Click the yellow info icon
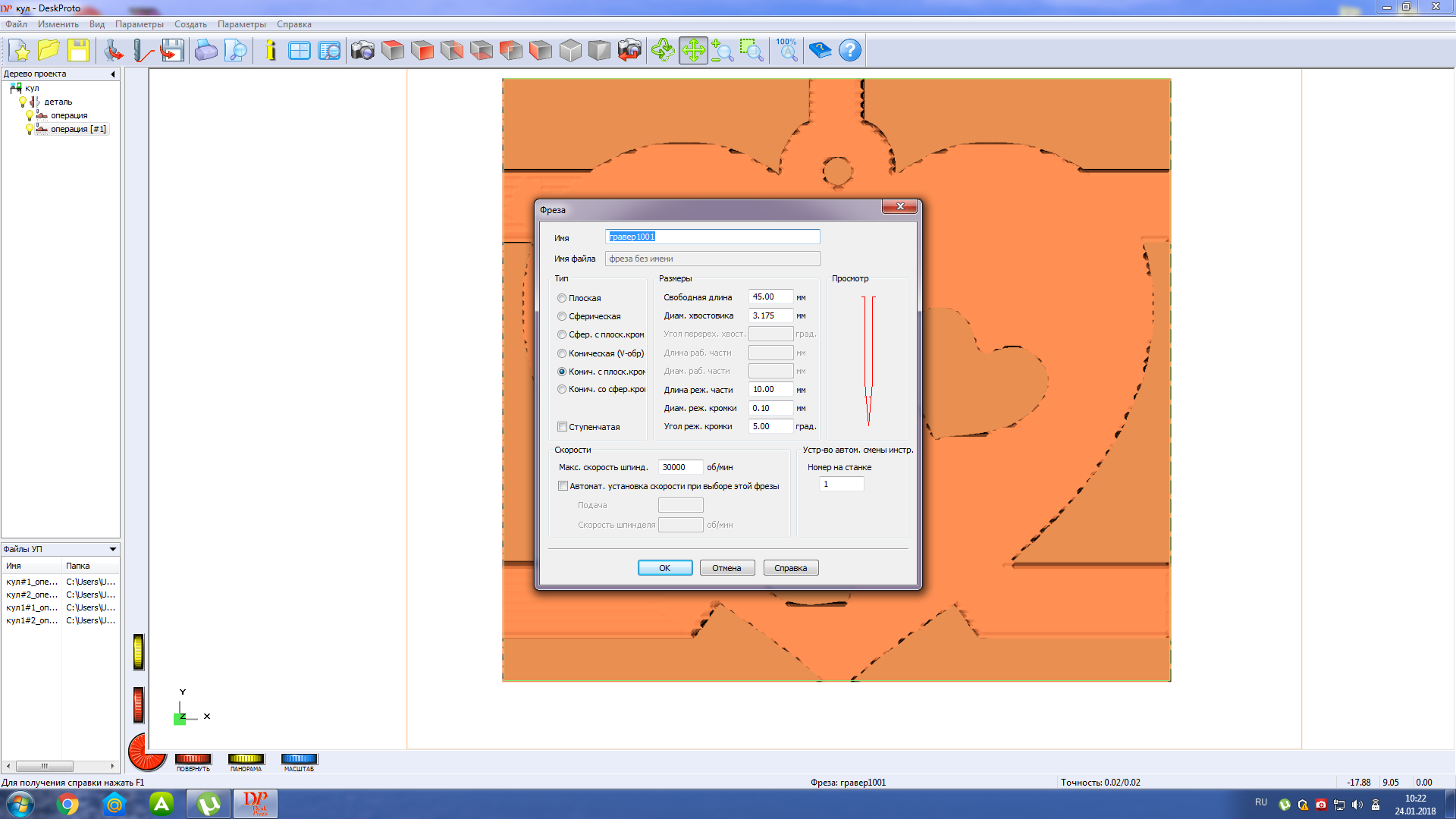 click(x=271, y=51)
